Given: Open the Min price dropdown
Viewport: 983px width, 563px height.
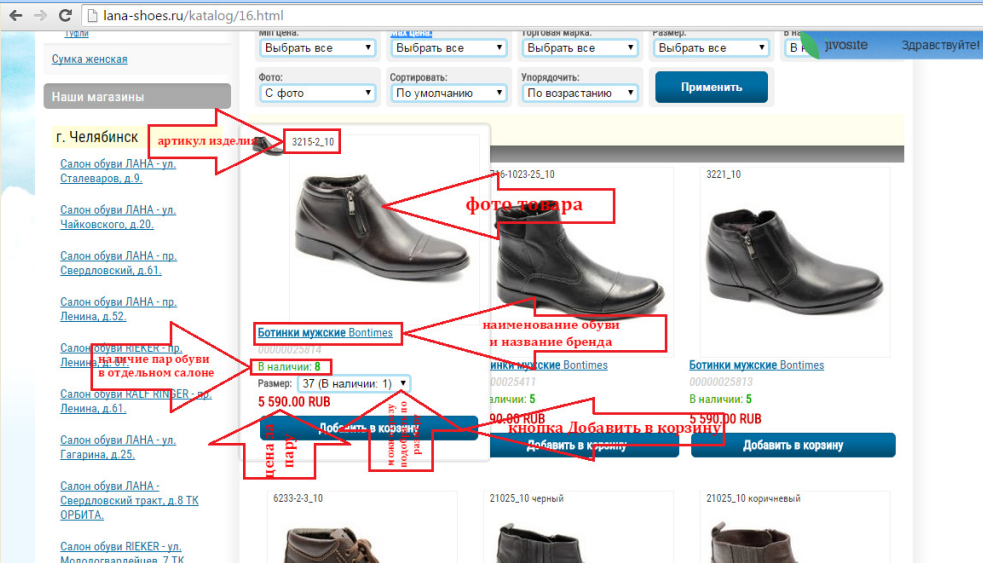Looking at the screenshot, I should click(x=317, y=48).
